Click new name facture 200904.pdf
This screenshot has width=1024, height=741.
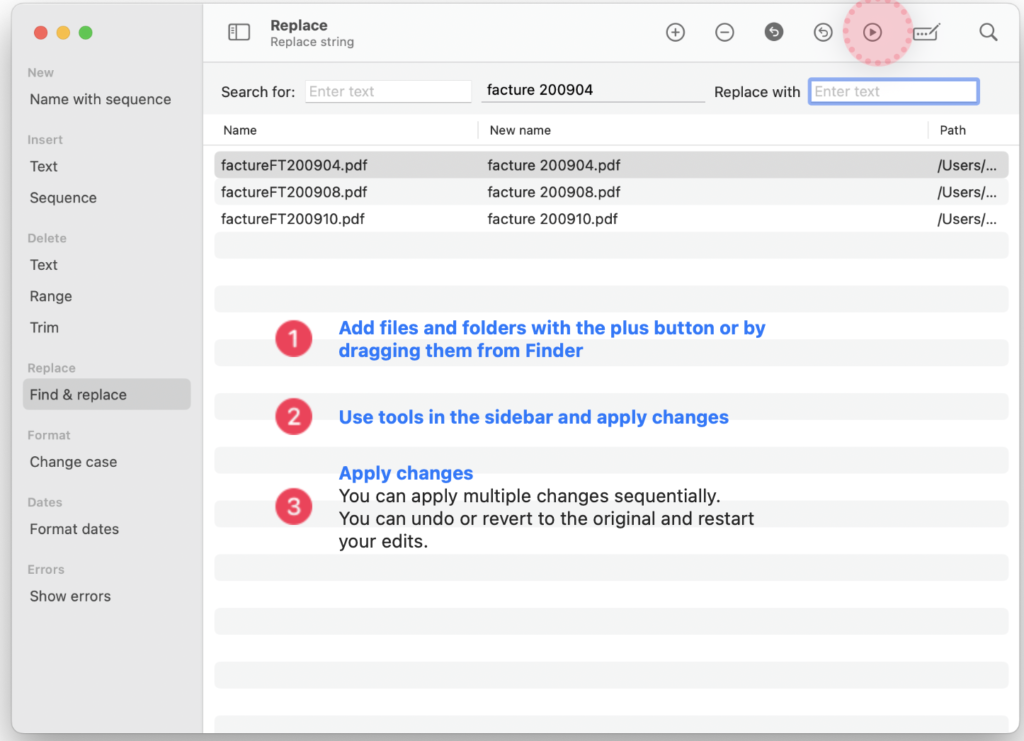coord(554,165)
